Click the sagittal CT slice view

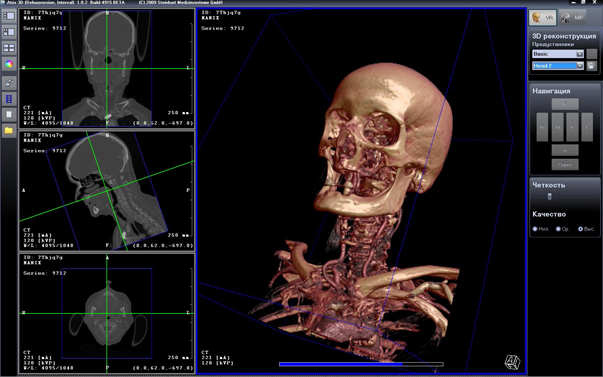pos(107,191)
